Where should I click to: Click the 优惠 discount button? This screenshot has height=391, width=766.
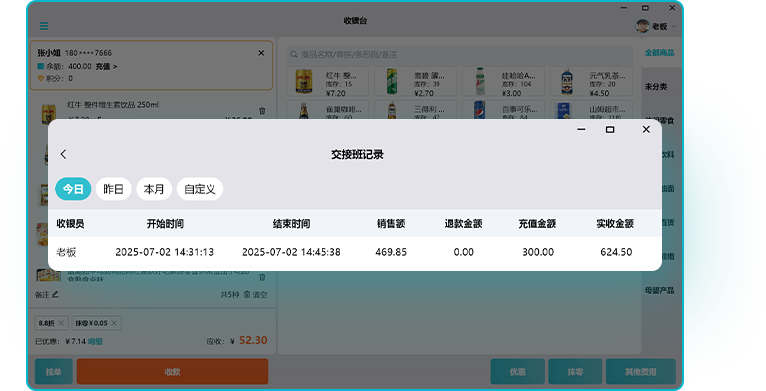[517, 372]
